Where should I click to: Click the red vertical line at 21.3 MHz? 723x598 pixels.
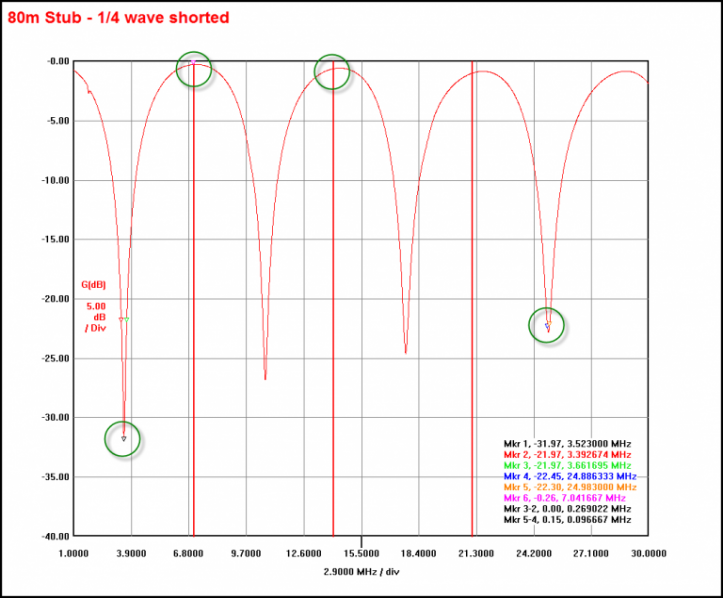coord(472,300)
